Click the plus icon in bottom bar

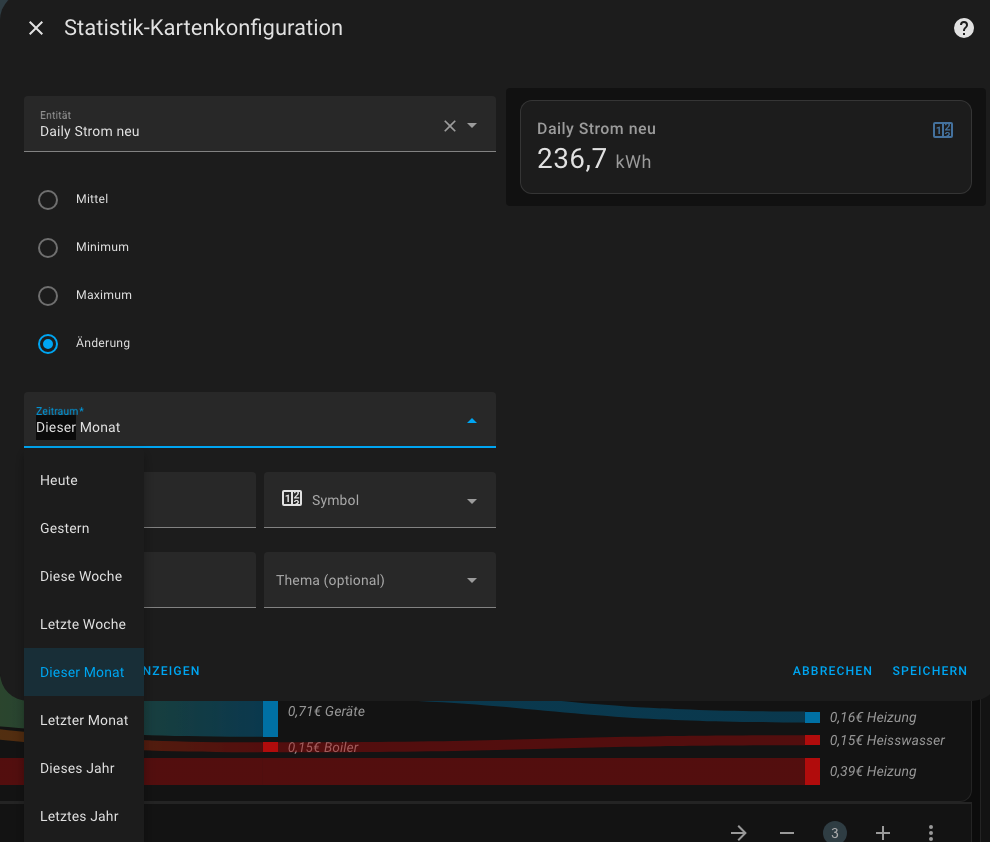883,832
